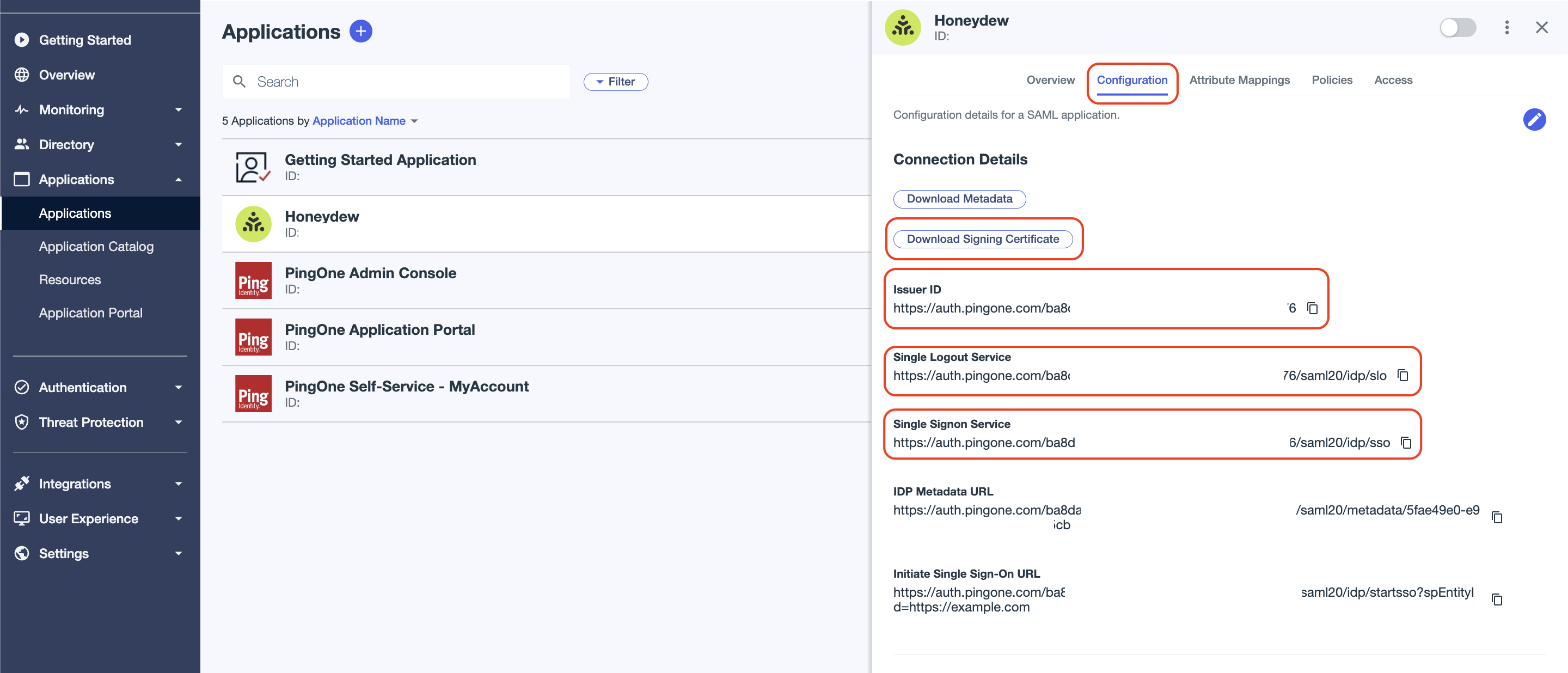Screen dimensions: 1568x673
Task: Select the Threat Protection shield icon
Action: tap(21, 421)
